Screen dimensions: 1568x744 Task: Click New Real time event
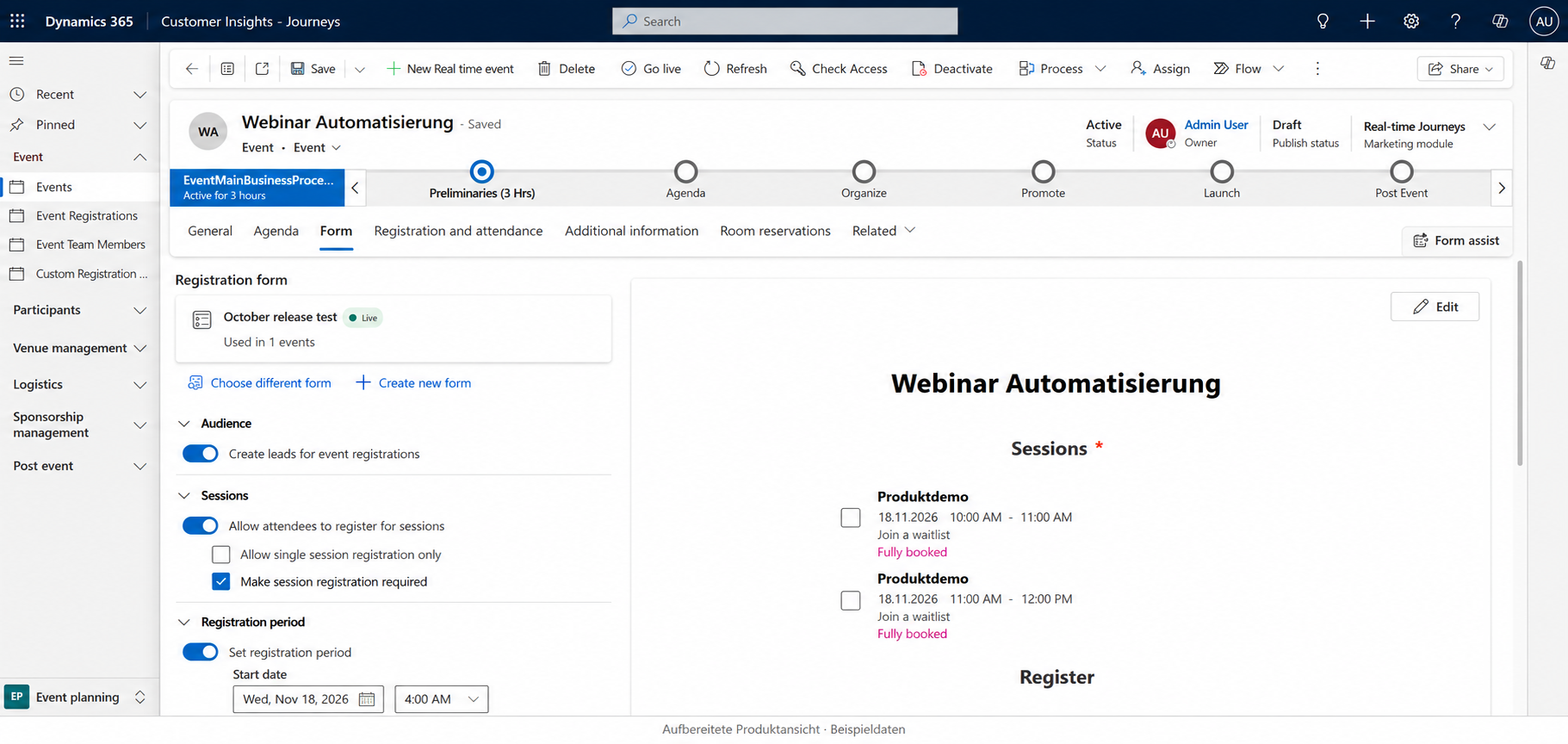pyautogui.click(x=449, y=68)
